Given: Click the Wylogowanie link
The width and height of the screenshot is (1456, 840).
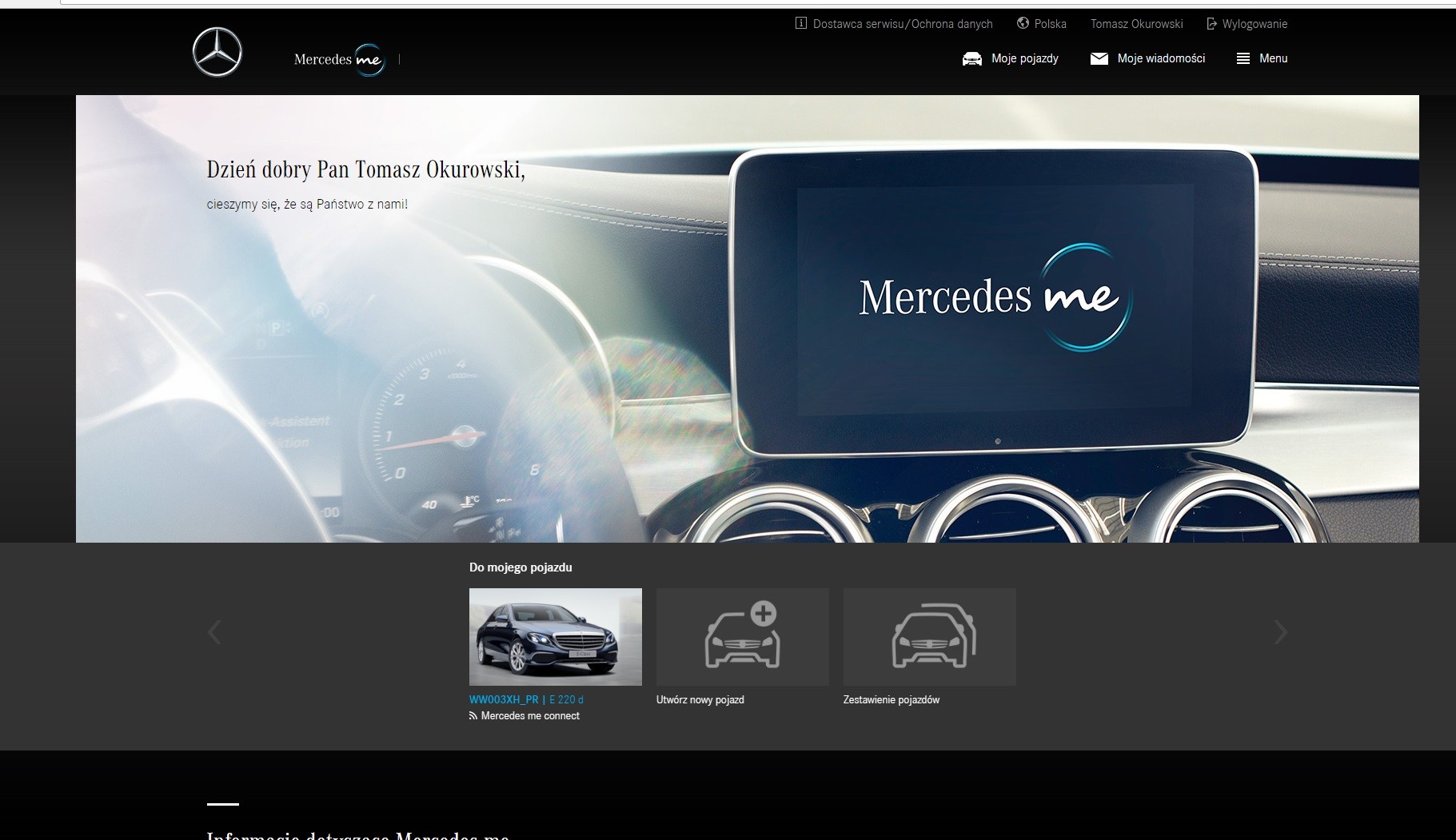Looking at the screenshot, I should point(1255,23).
